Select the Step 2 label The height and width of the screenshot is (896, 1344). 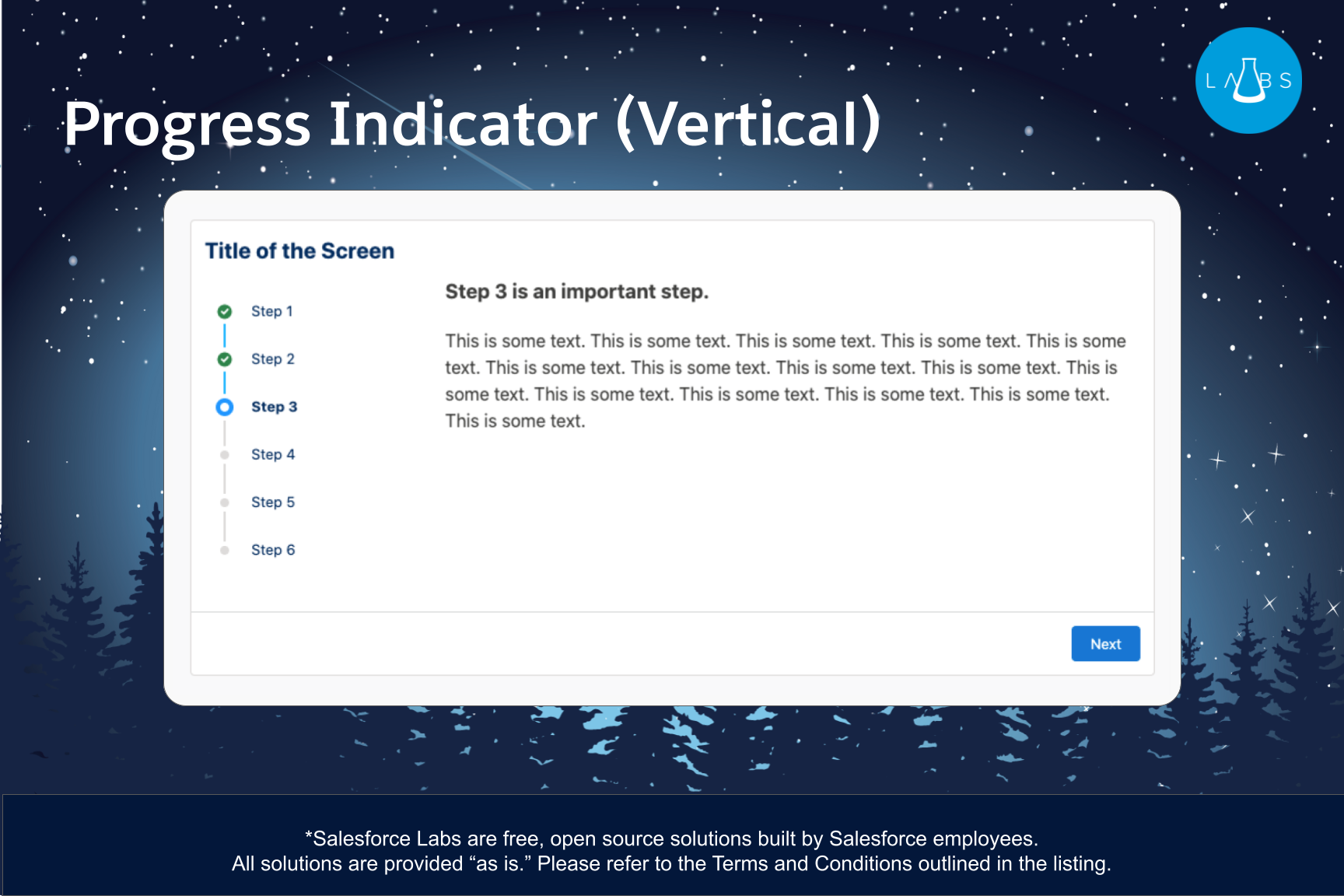[272, 359]
